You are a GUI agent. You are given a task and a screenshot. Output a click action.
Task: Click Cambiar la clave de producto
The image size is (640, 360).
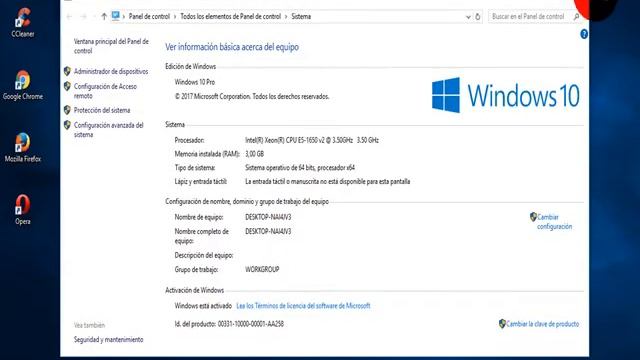(542, 324)
